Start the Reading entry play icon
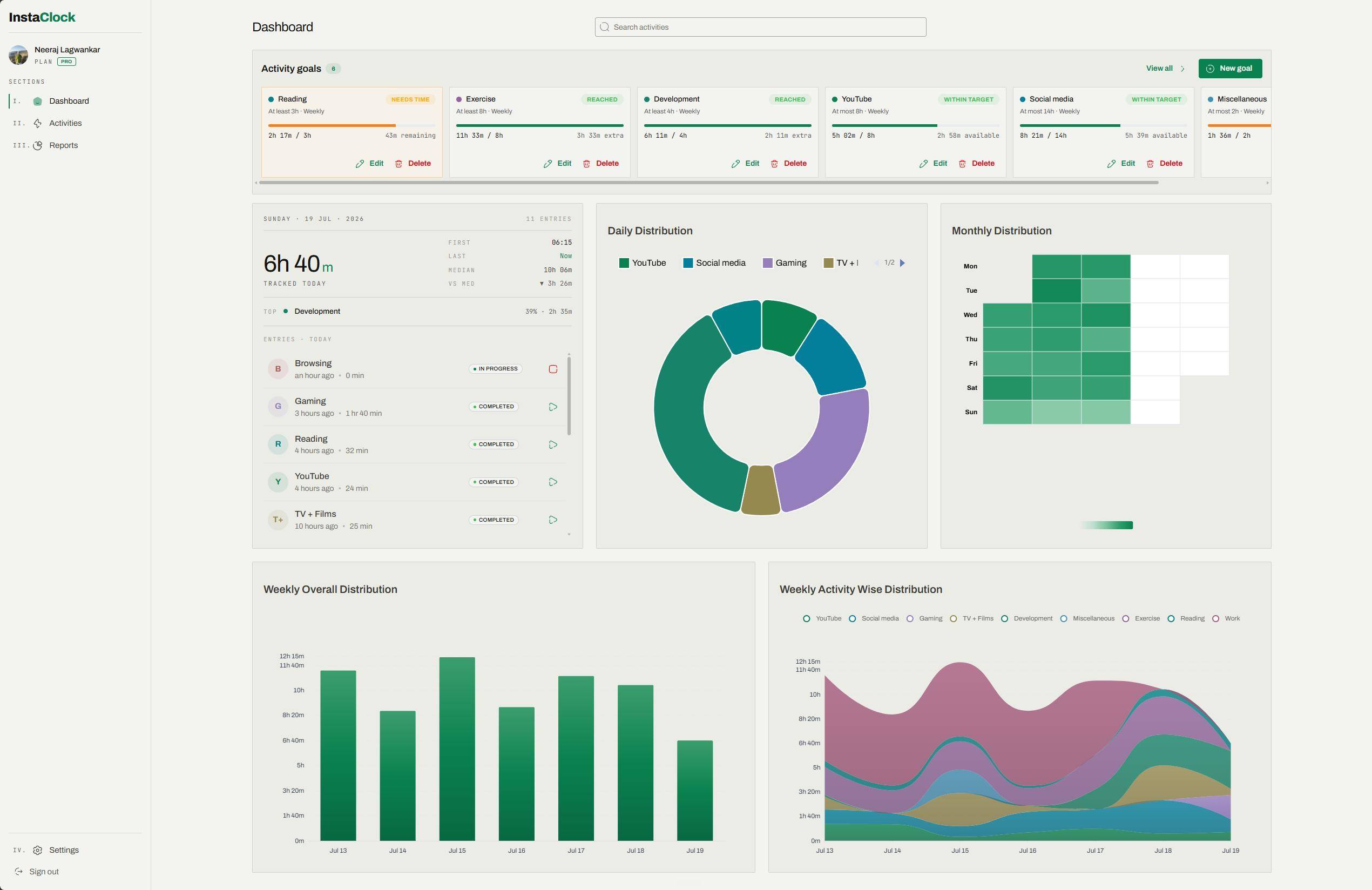 click(553, 444)
